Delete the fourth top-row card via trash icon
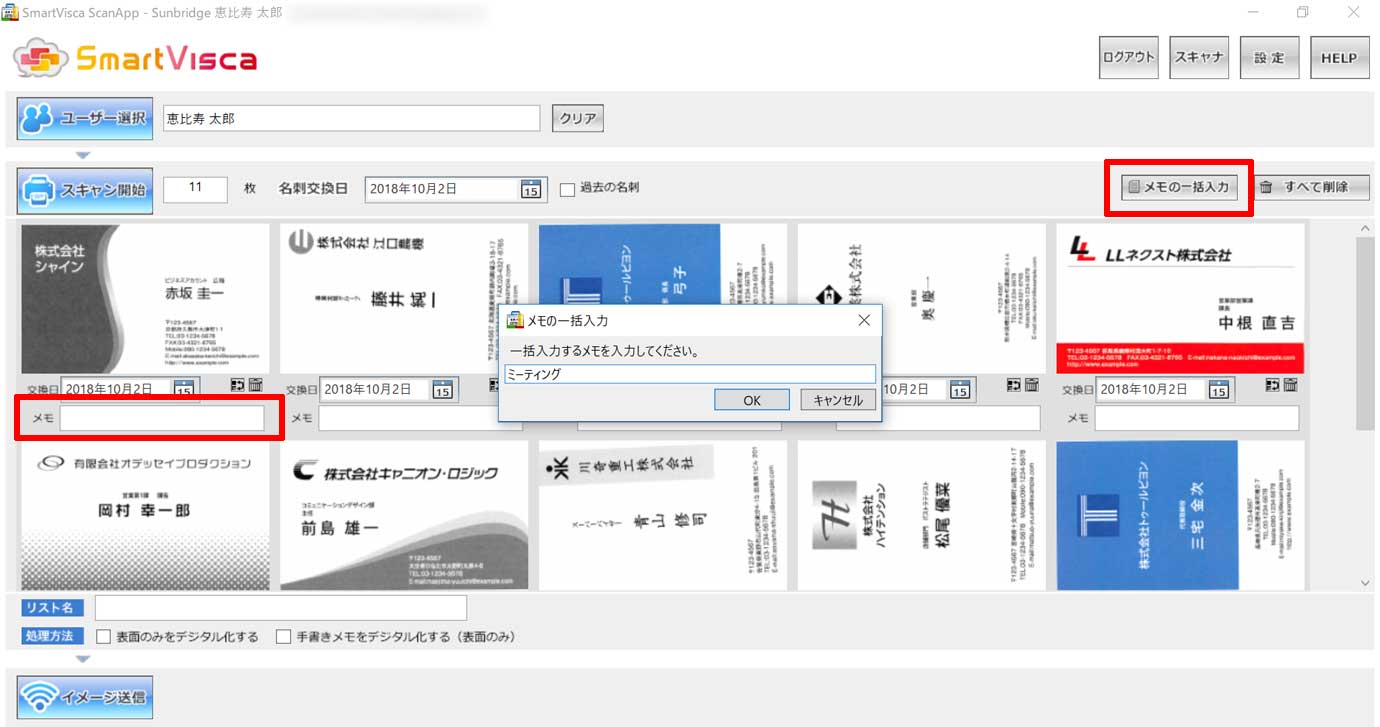 1032,385
